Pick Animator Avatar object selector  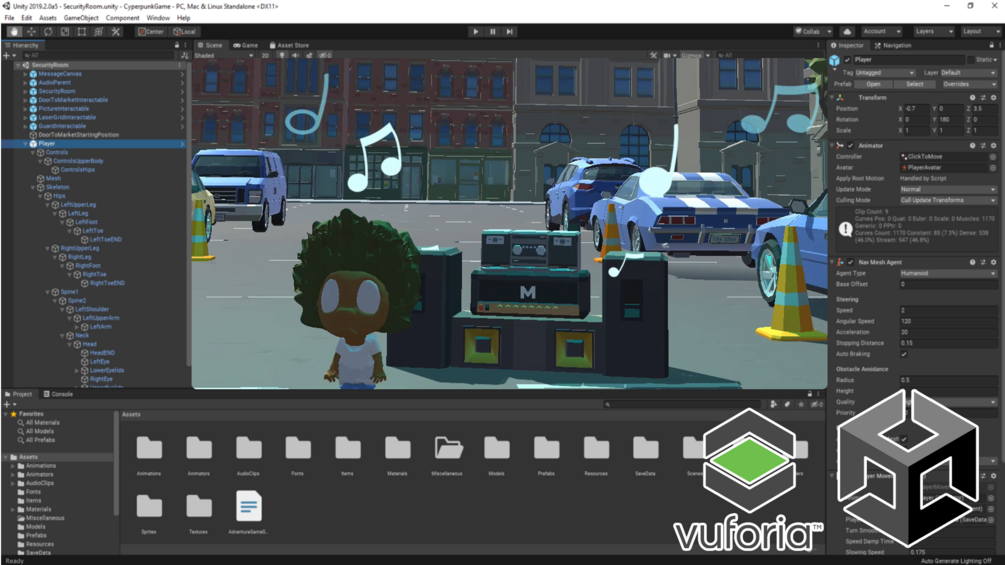click(x=993, y=167)
